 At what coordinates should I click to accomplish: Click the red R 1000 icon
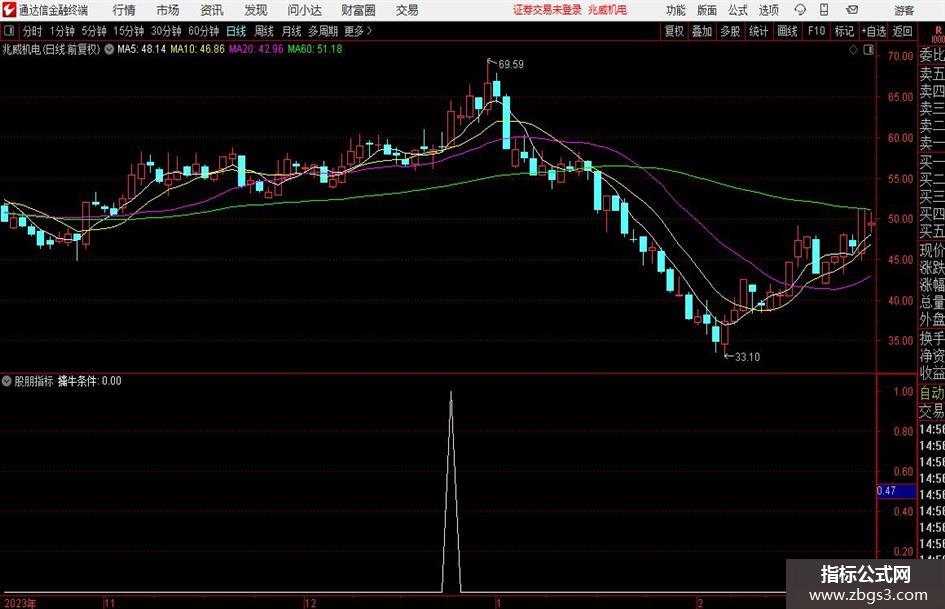(938, 34)
